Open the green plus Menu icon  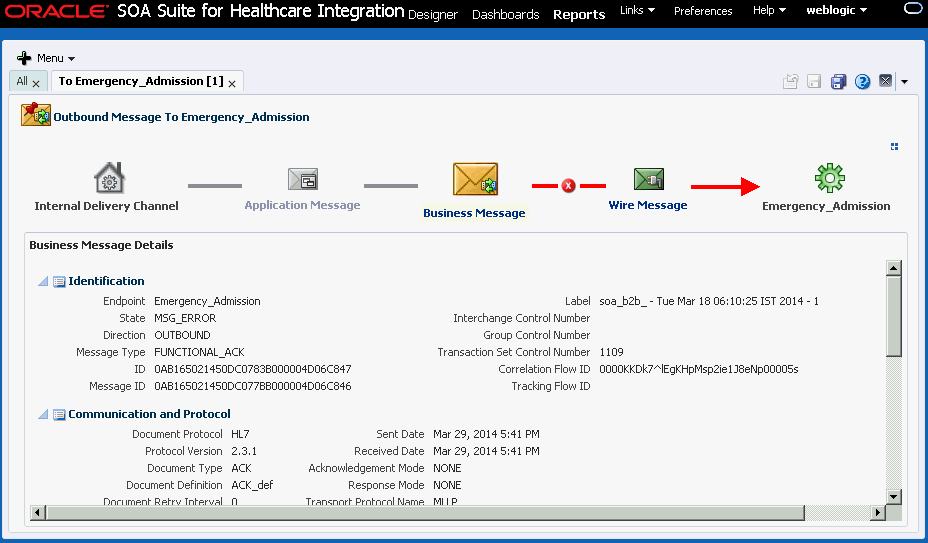pyautogui.click(x=24, y=58)
